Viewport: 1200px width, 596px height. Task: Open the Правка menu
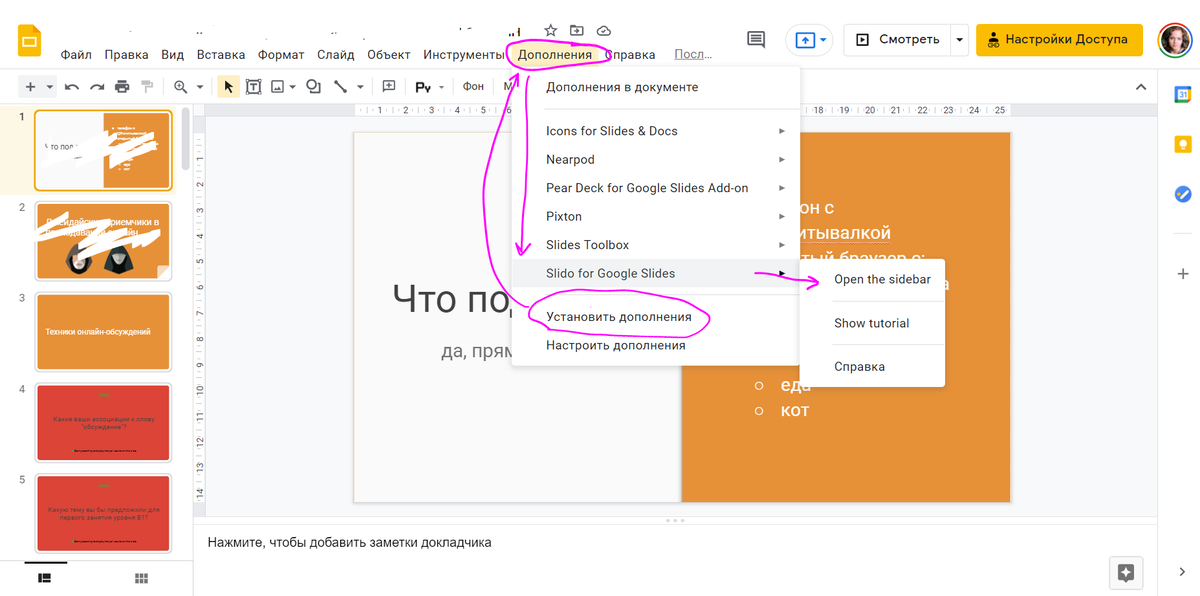pos(126,55)
